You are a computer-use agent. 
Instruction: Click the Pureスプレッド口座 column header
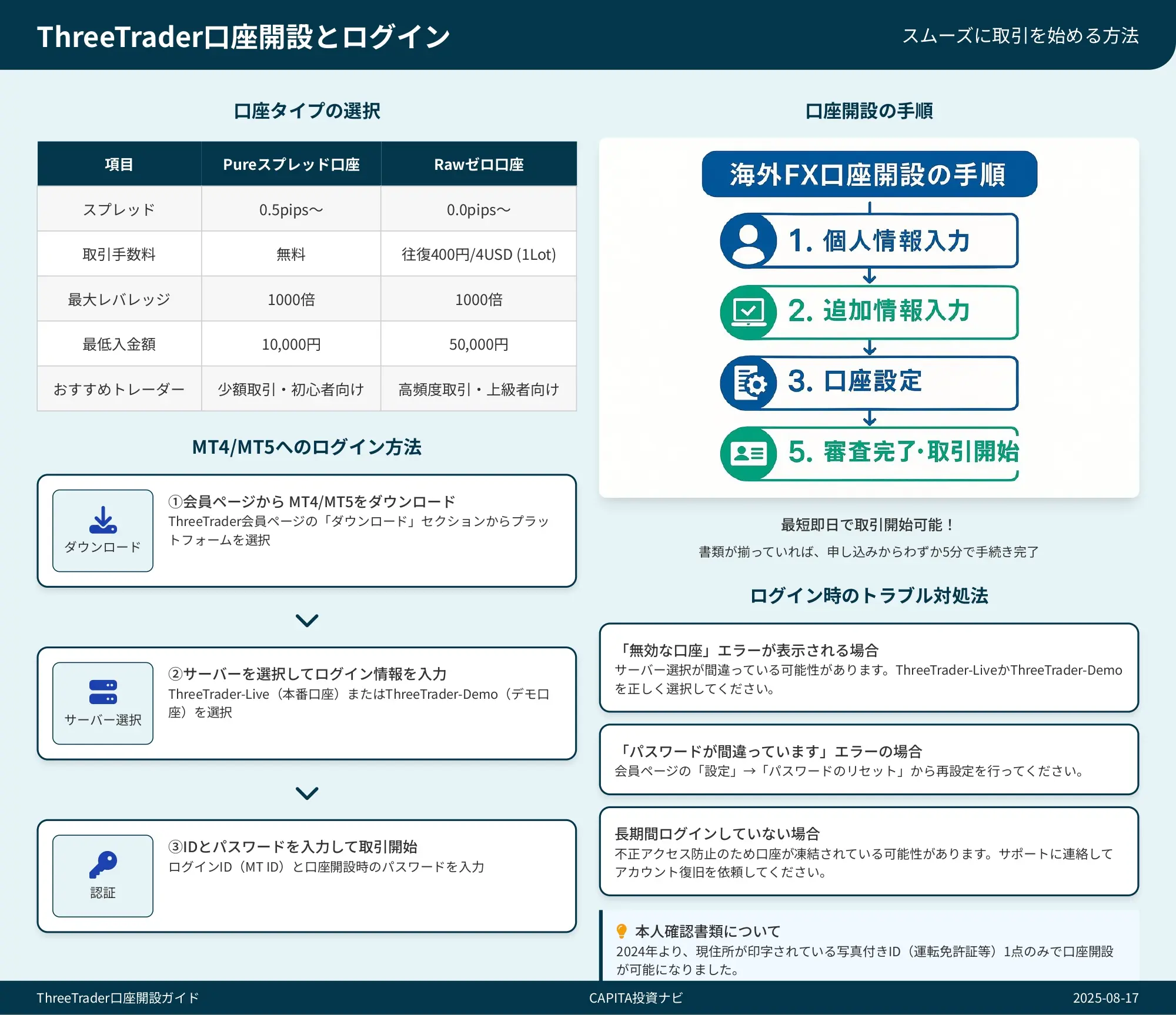click(291, 164)
